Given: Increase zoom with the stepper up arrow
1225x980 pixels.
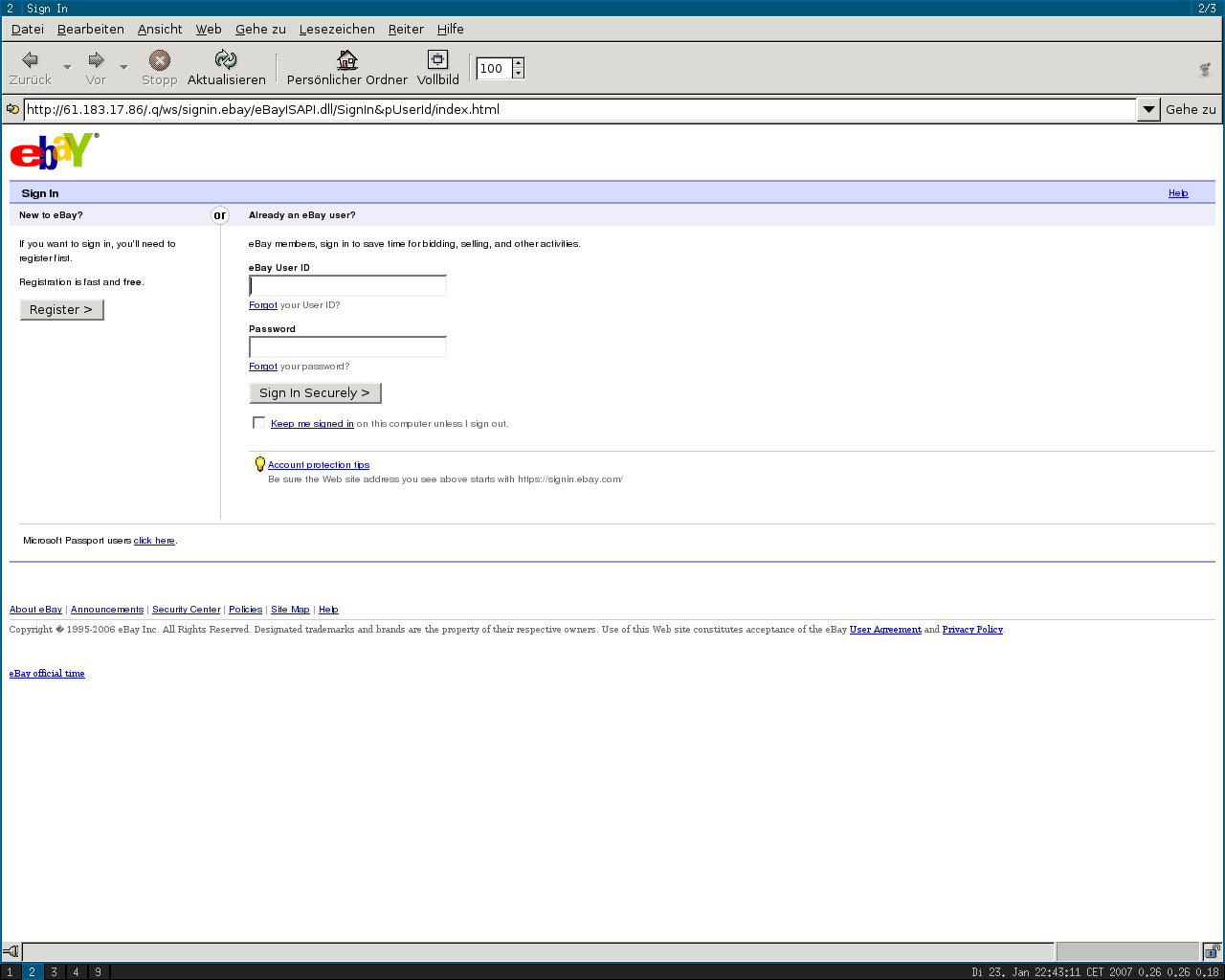Looking at the screenshot, I should pos(518,62).
